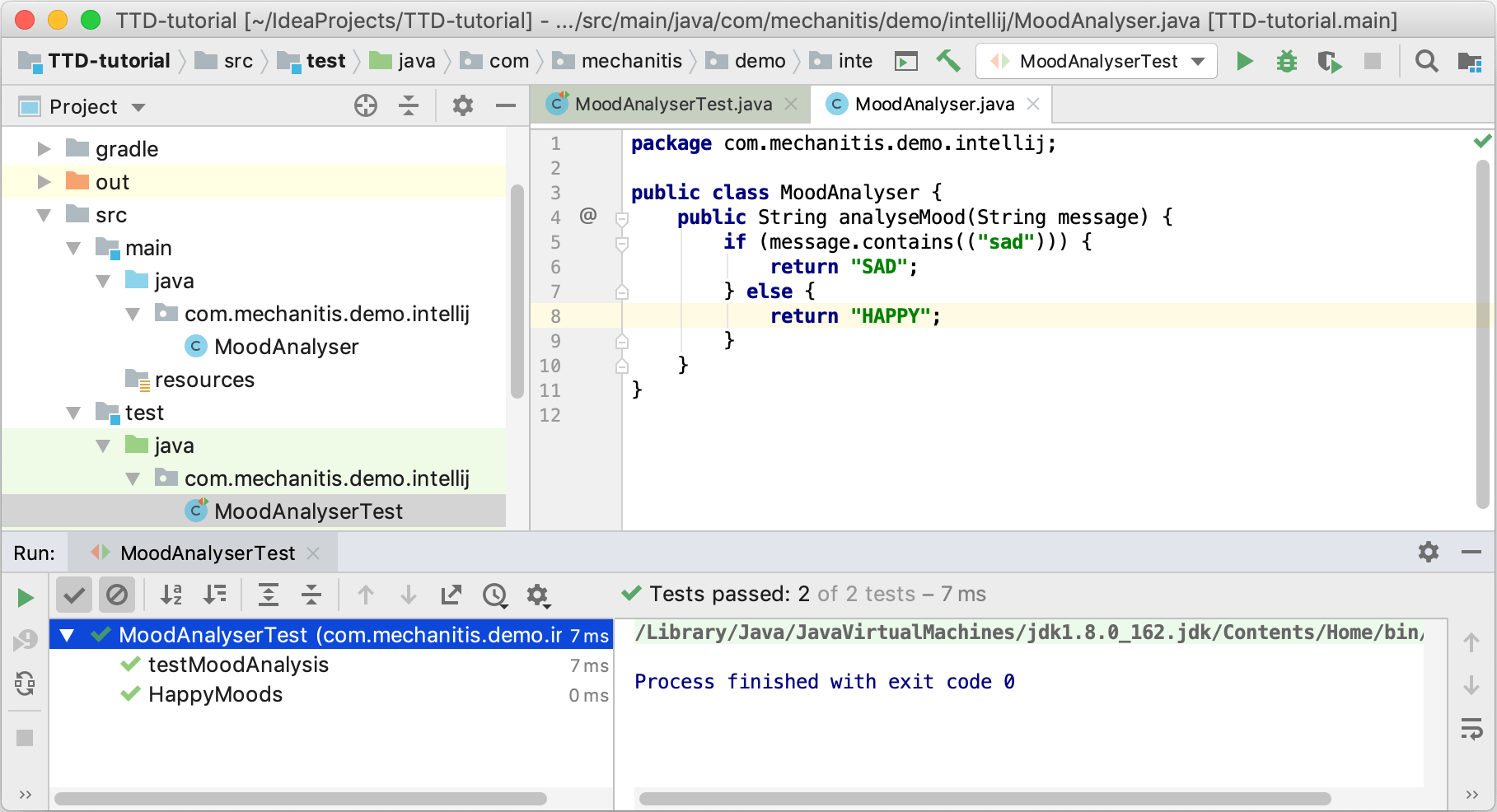Toggle show ignored tests button
This screenshot has width=1497, height=812.
[x=117, y=595]
